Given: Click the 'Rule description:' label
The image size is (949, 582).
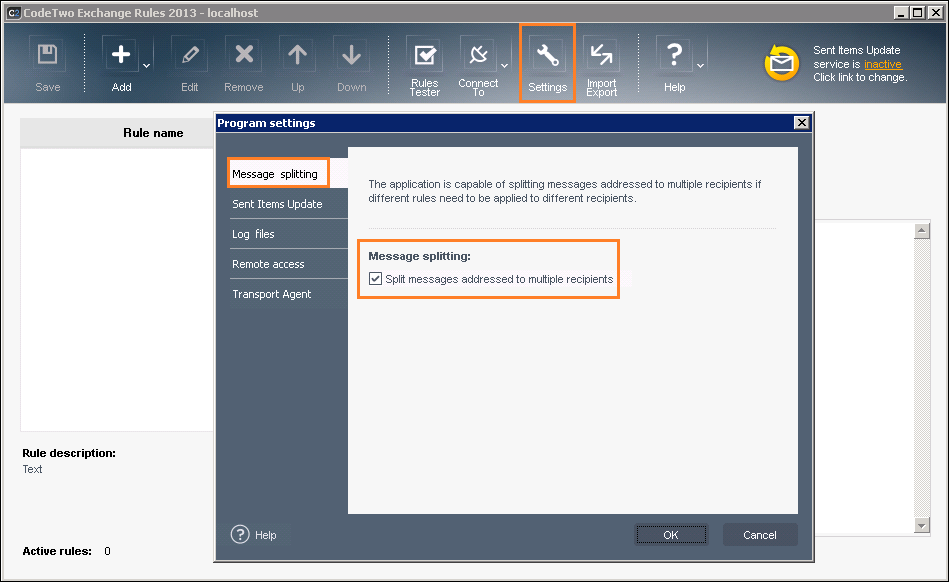Looking at the screenshot, I should [x=69, y=453].
